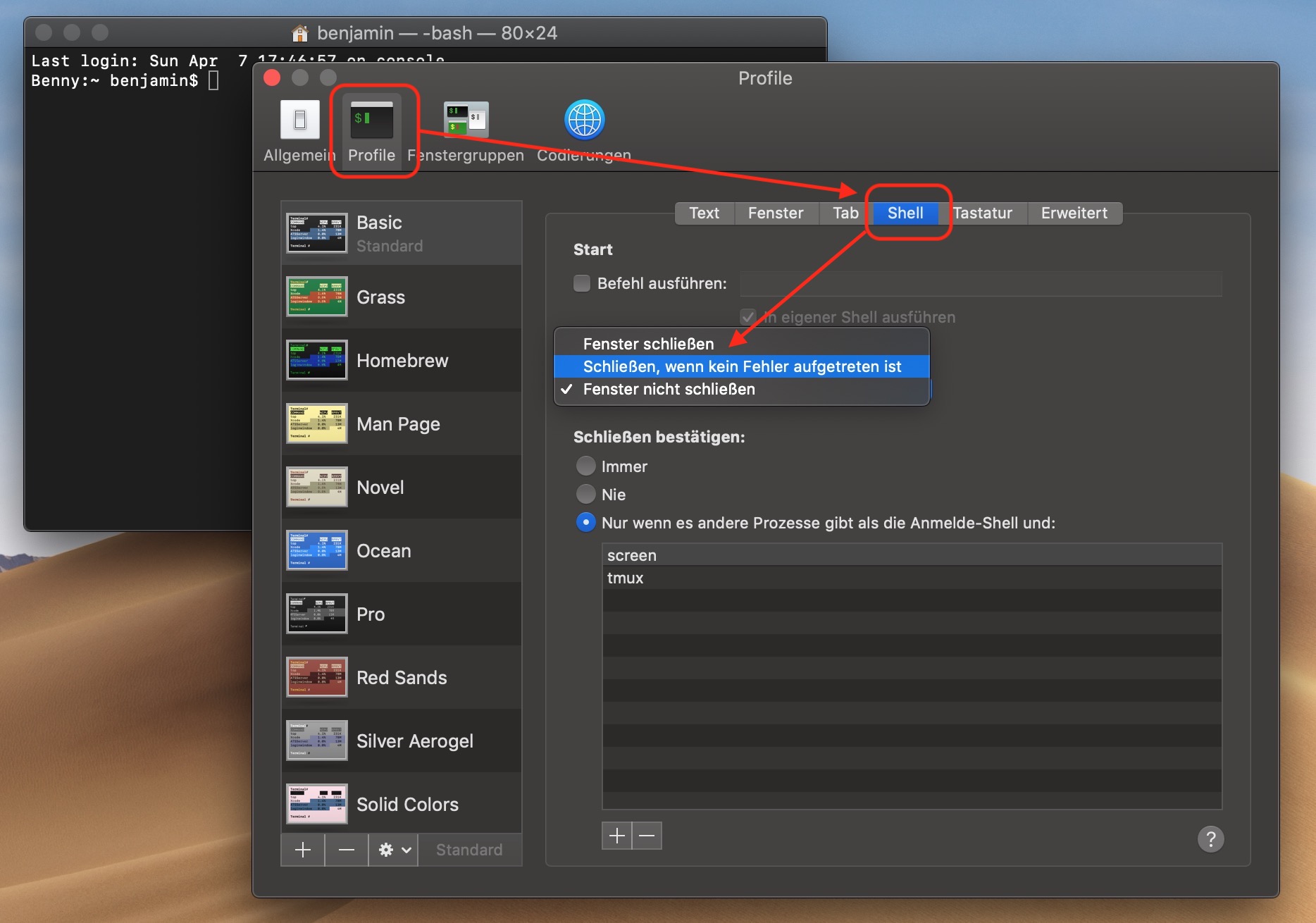Image resolution: width=1316 pixels, height=923 pixels.
Task: Add a process with the plus button
Action: 617,836
